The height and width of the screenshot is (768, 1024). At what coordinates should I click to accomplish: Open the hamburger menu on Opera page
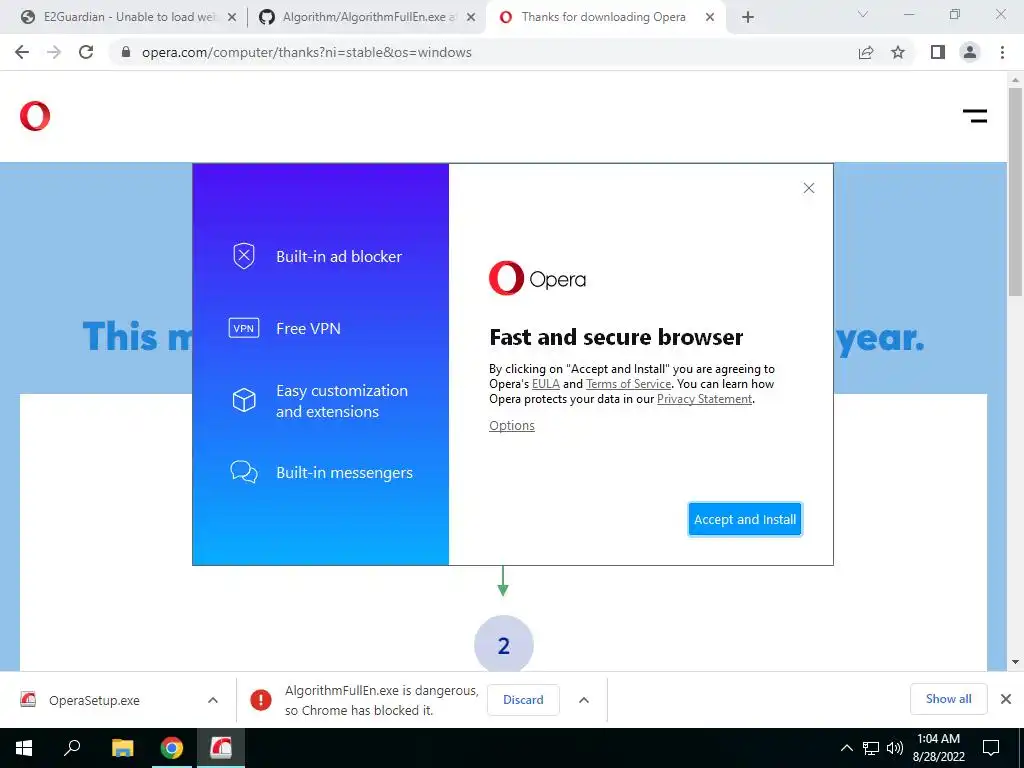pyautogui.click(x=974, y=116)
